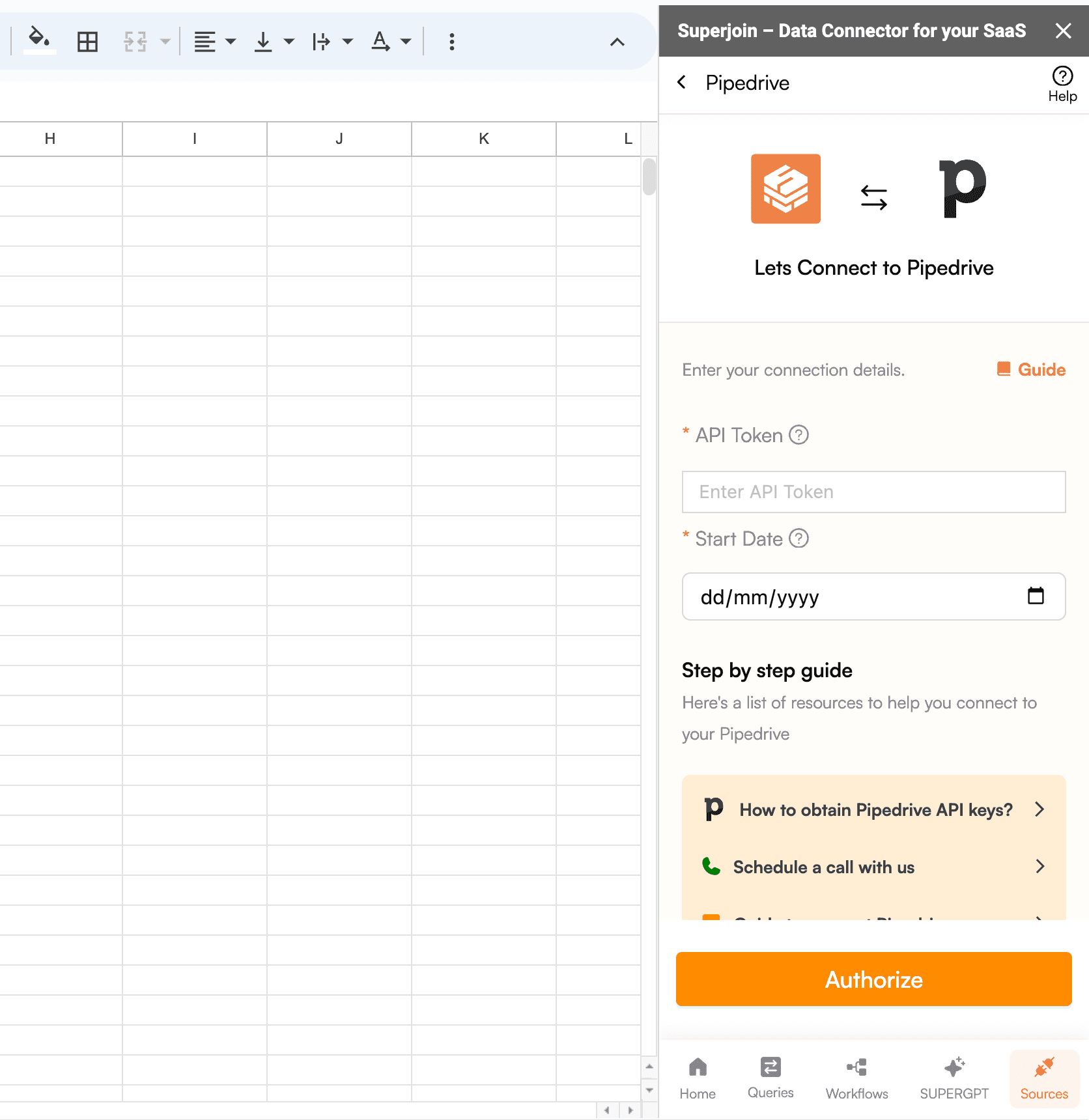Close the Superjoin sidebar panel
The image size is (1089, 1120).
pyautogui.click(x=1063, y=31)
